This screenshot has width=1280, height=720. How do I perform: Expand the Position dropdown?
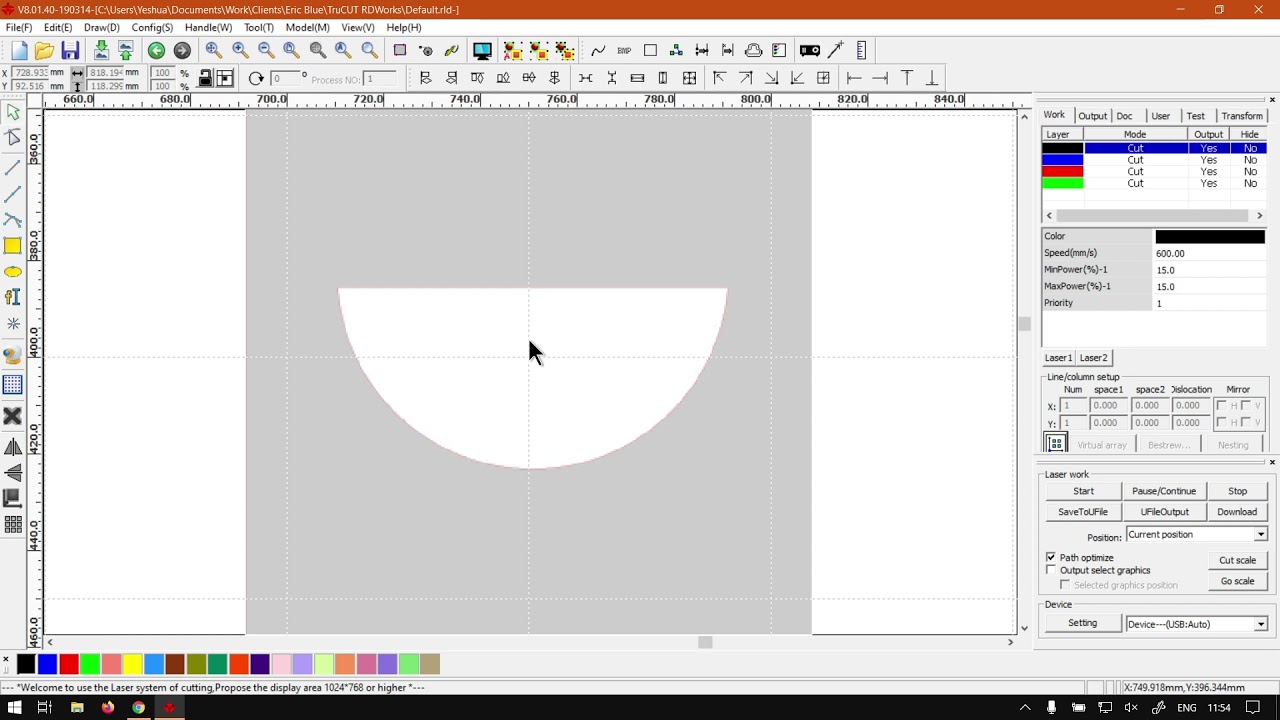pos(1260,535)
